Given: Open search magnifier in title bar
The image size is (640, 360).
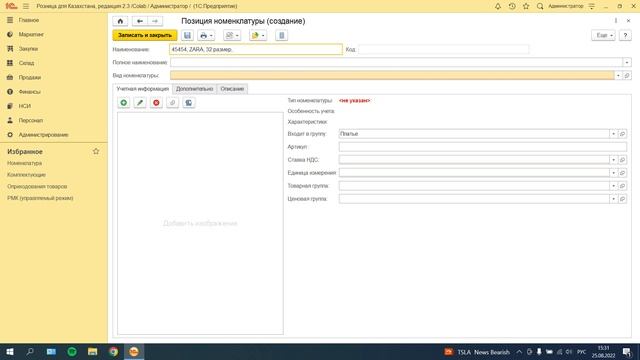Looking at the screenshot, I should click(x=540, y=6).
